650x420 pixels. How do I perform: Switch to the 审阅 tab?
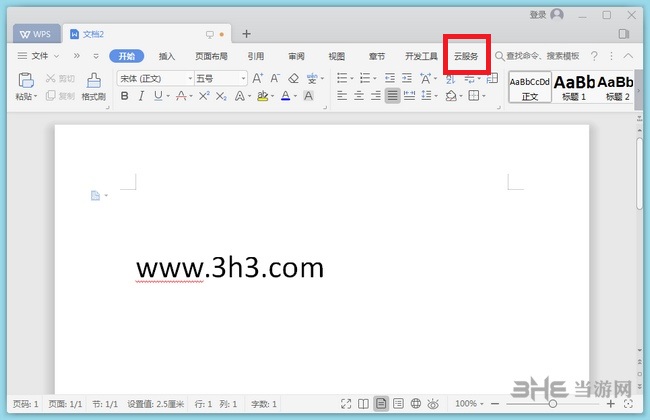(x=296, y=56)
